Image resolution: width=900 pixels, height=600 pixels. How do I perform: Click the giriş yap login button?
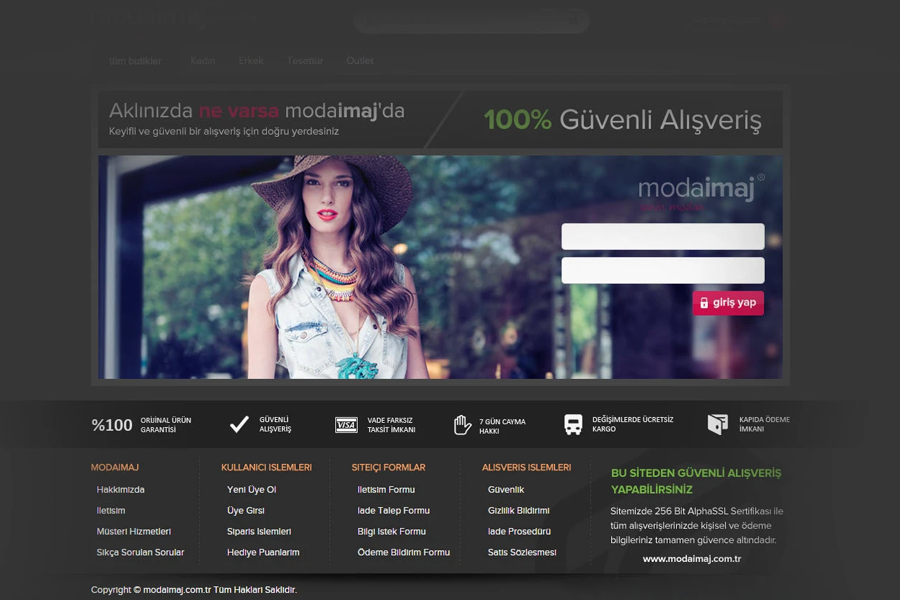click(x=728, y=303)
